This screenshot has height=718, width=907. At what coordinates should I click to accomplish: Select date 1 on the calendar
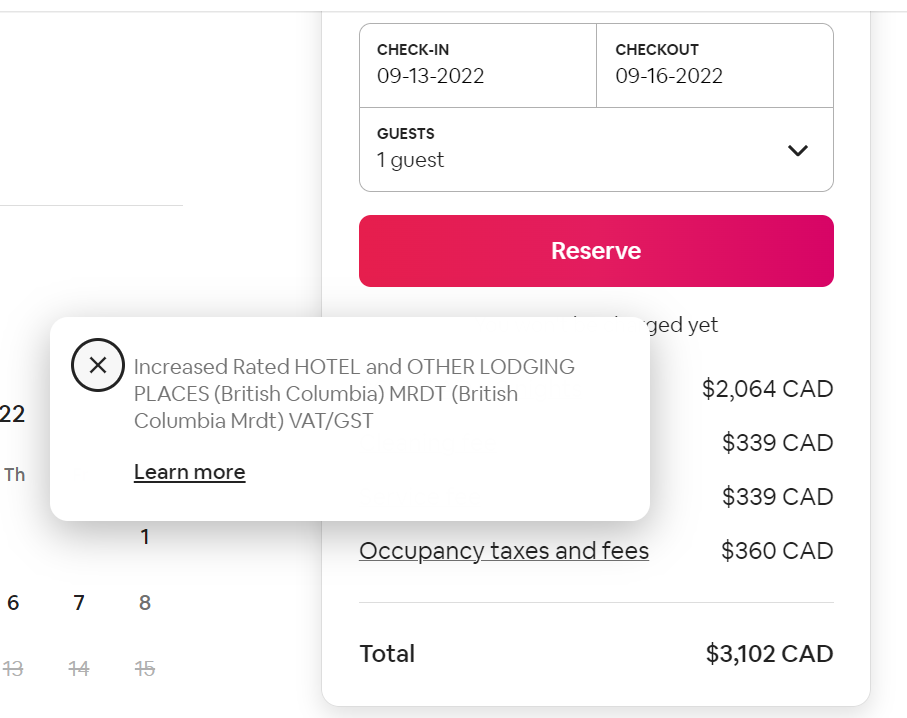click(144, 536)
